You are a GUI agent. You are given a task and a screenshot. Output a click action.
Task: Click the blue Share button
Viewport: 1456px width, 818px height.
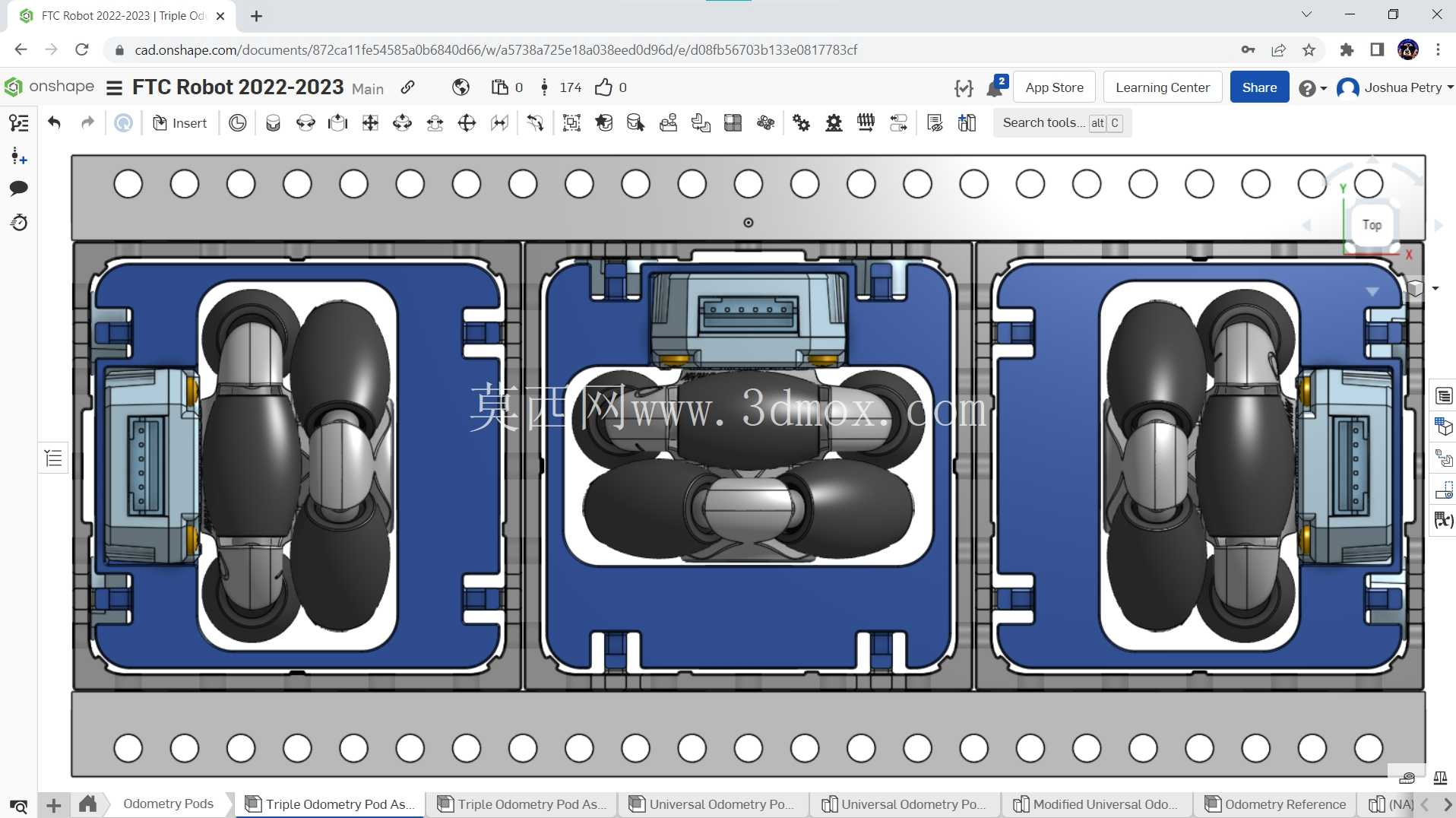click(1259, 87)
